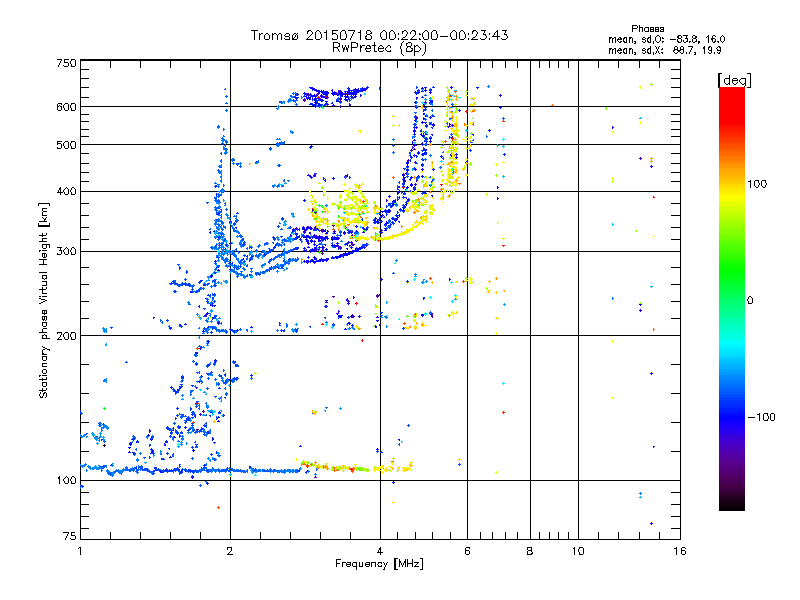800x600 pixels.
Task: Click the 'Frequency [MHz]' axis label
Action: pos(379,564)
